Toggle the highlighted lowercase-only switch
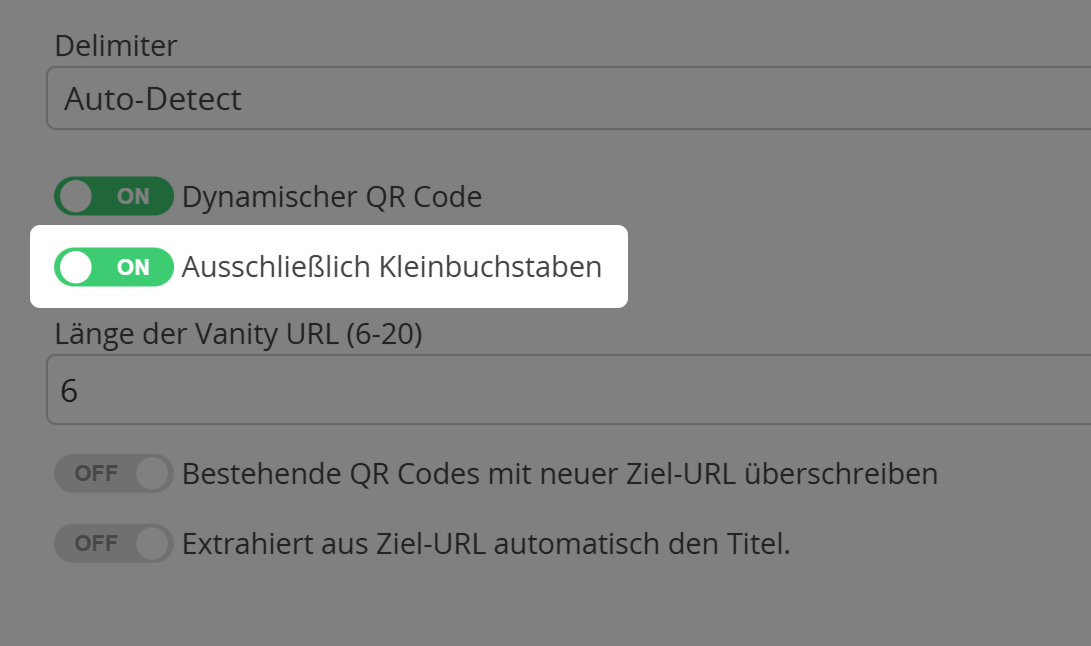 coord(112,265)
